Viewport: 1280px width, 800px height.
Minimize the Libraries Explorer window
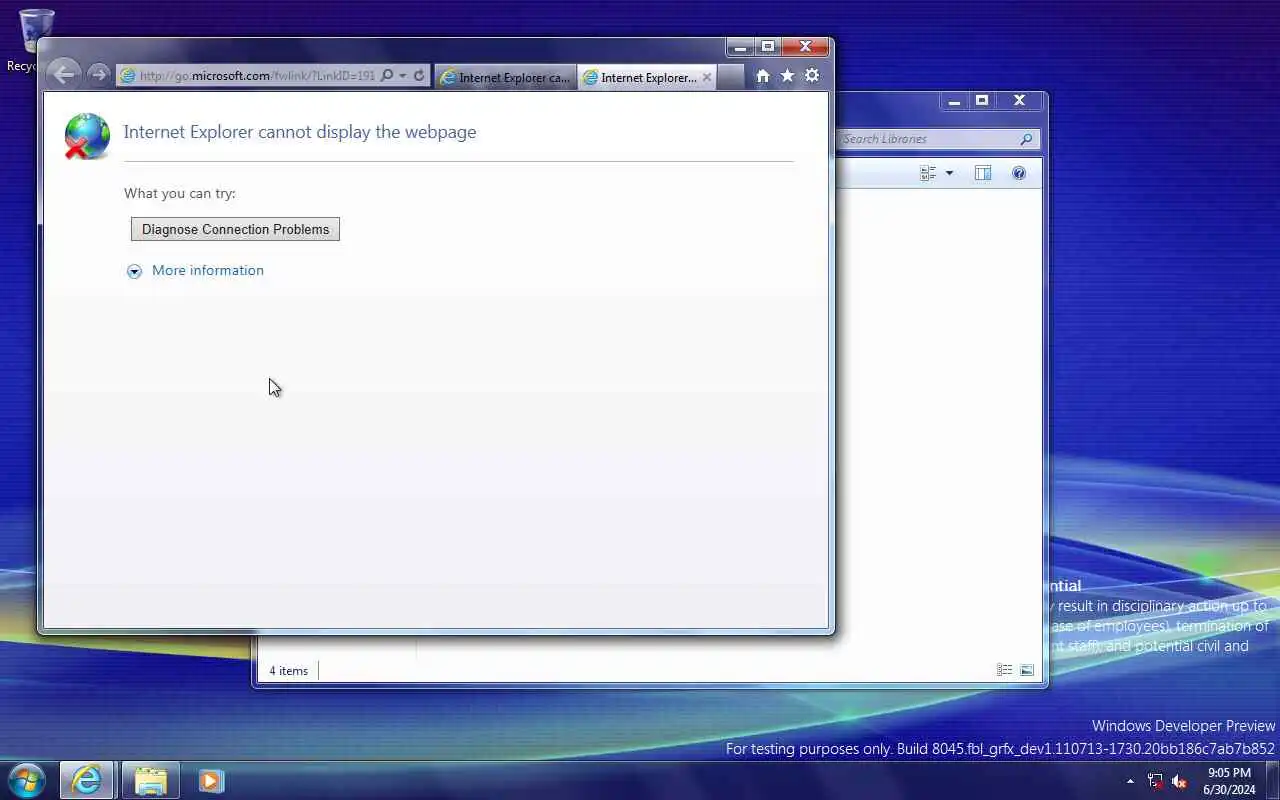(x=954, y=101)
